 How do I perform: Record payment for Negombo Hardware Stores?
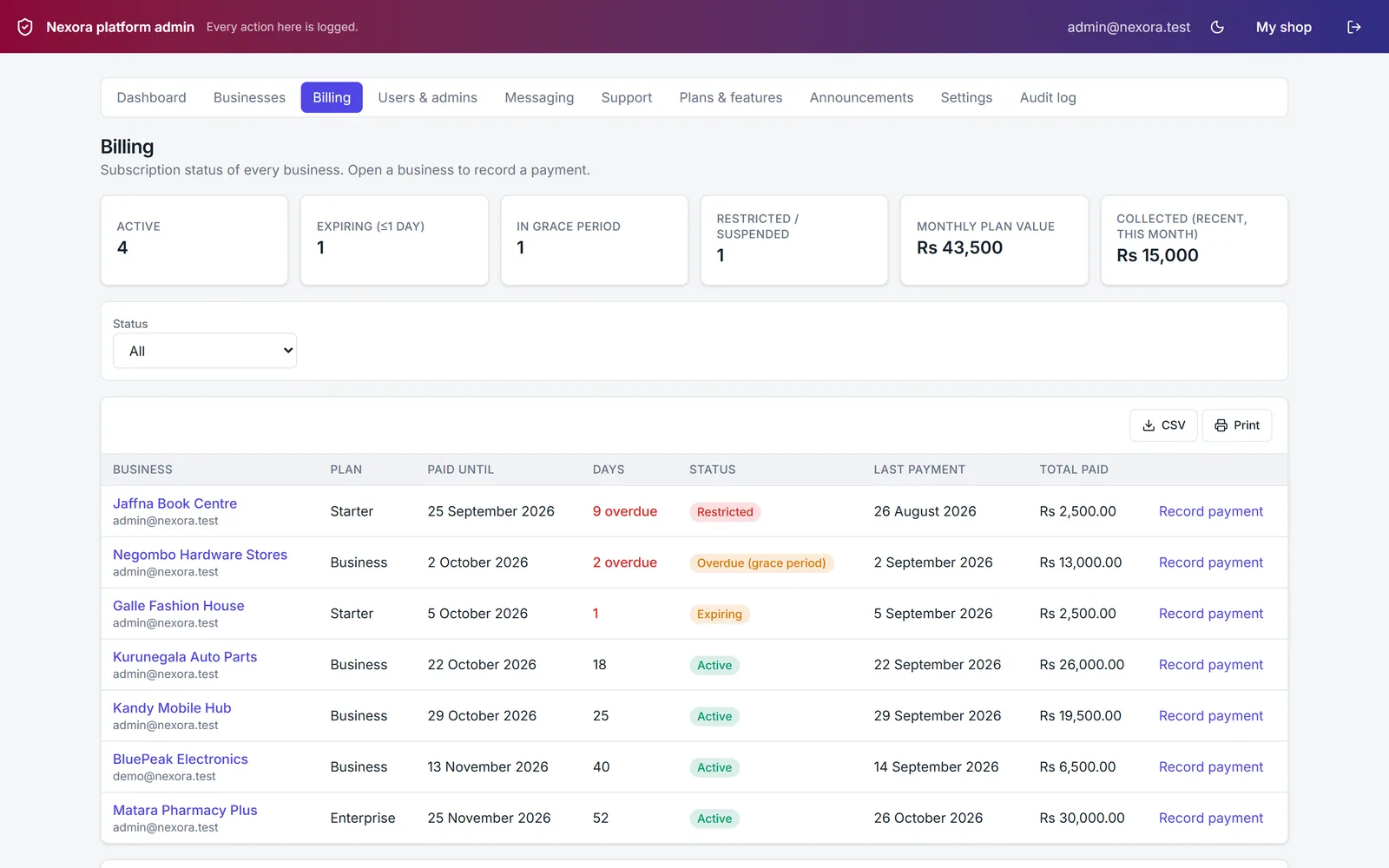coord(1210,562)
